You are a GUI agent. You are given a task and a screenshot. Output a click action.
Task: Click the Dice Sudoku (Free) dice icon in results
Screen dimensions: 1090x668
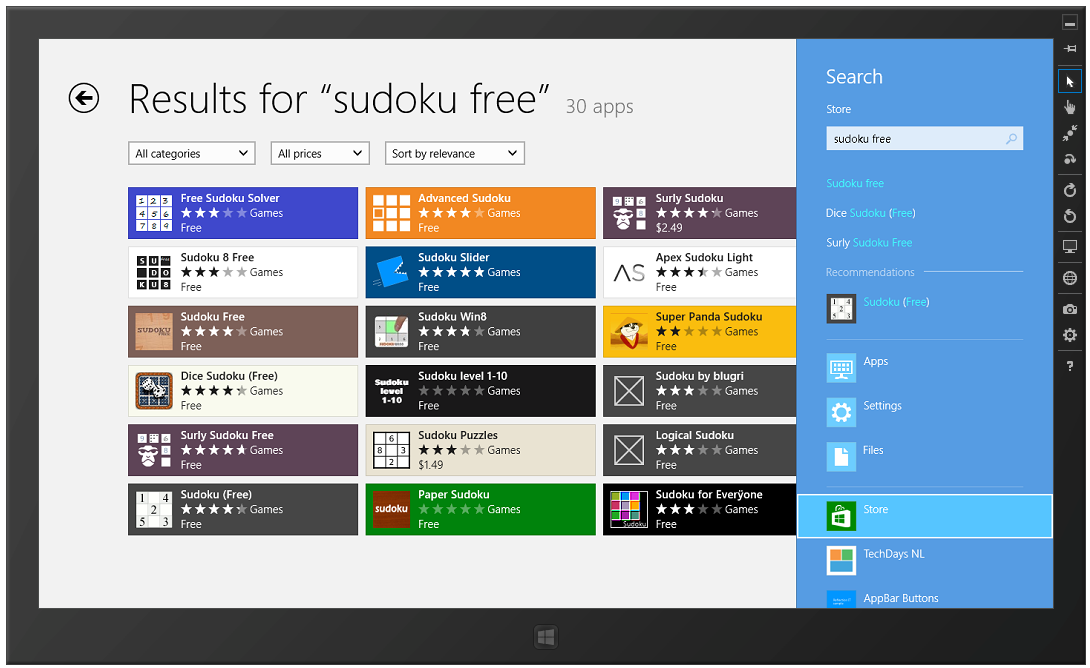point(154,391)
